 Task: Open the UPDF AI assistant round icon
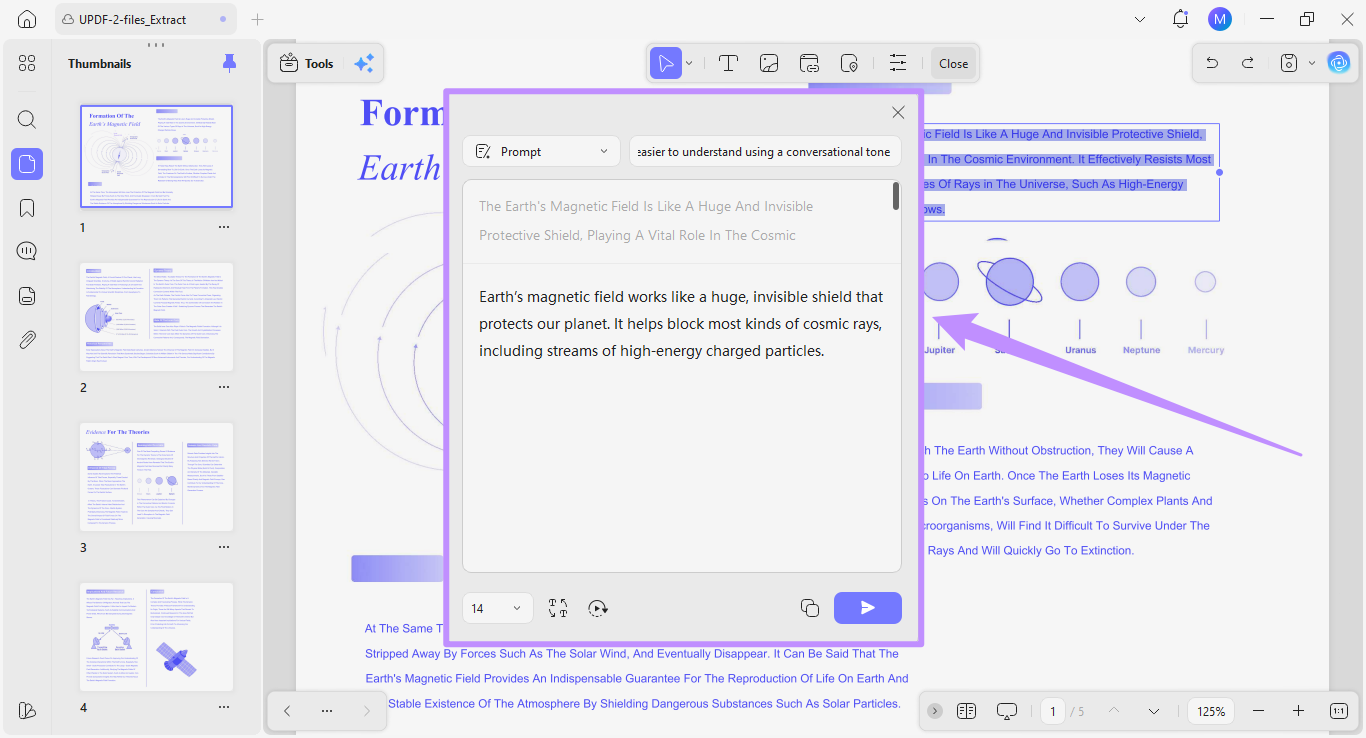(x=1338, y=63)
